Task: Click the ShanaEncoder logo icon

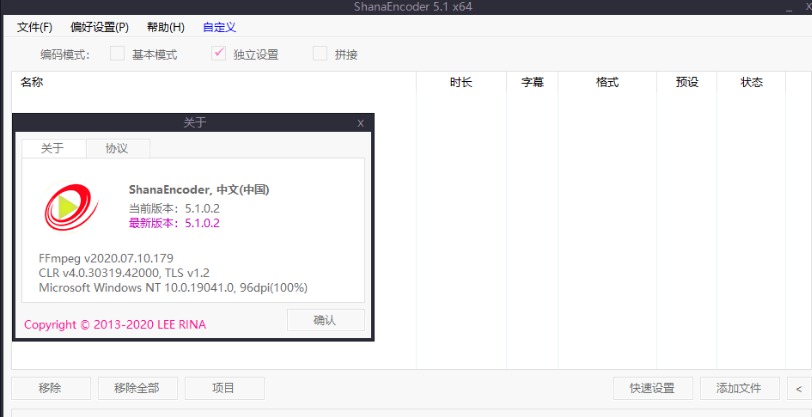Action: pos(71,207)
